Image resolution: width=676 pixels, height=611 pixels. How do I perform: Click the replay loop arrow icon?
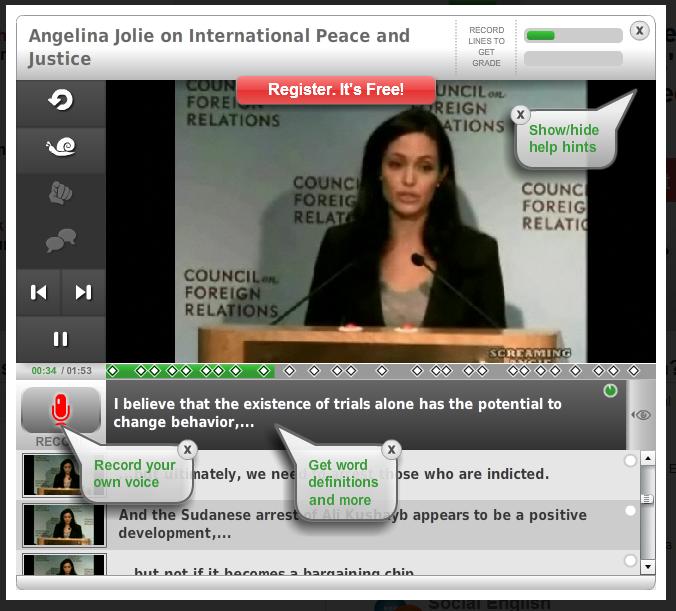[60, 101]
